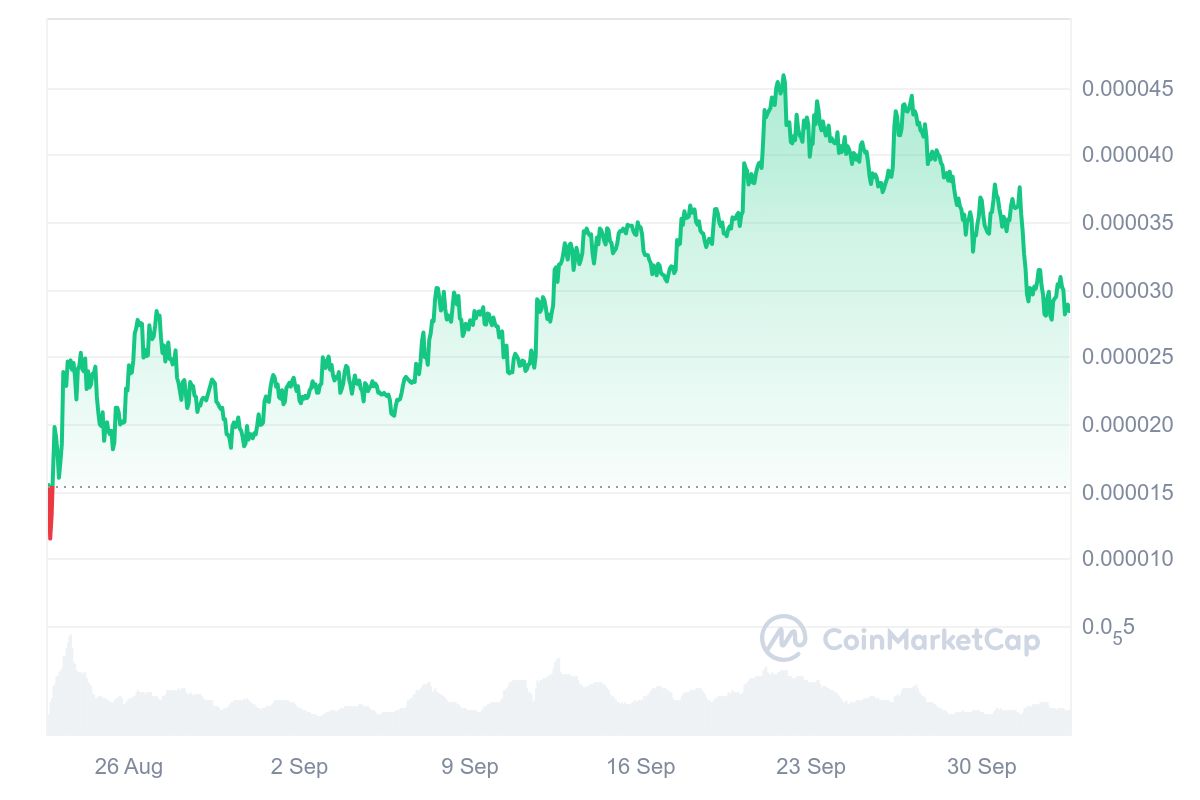Viewport: 1200px width, 800px height.
Task: Select the 16 Sep date label
Action: pos(641,767)
